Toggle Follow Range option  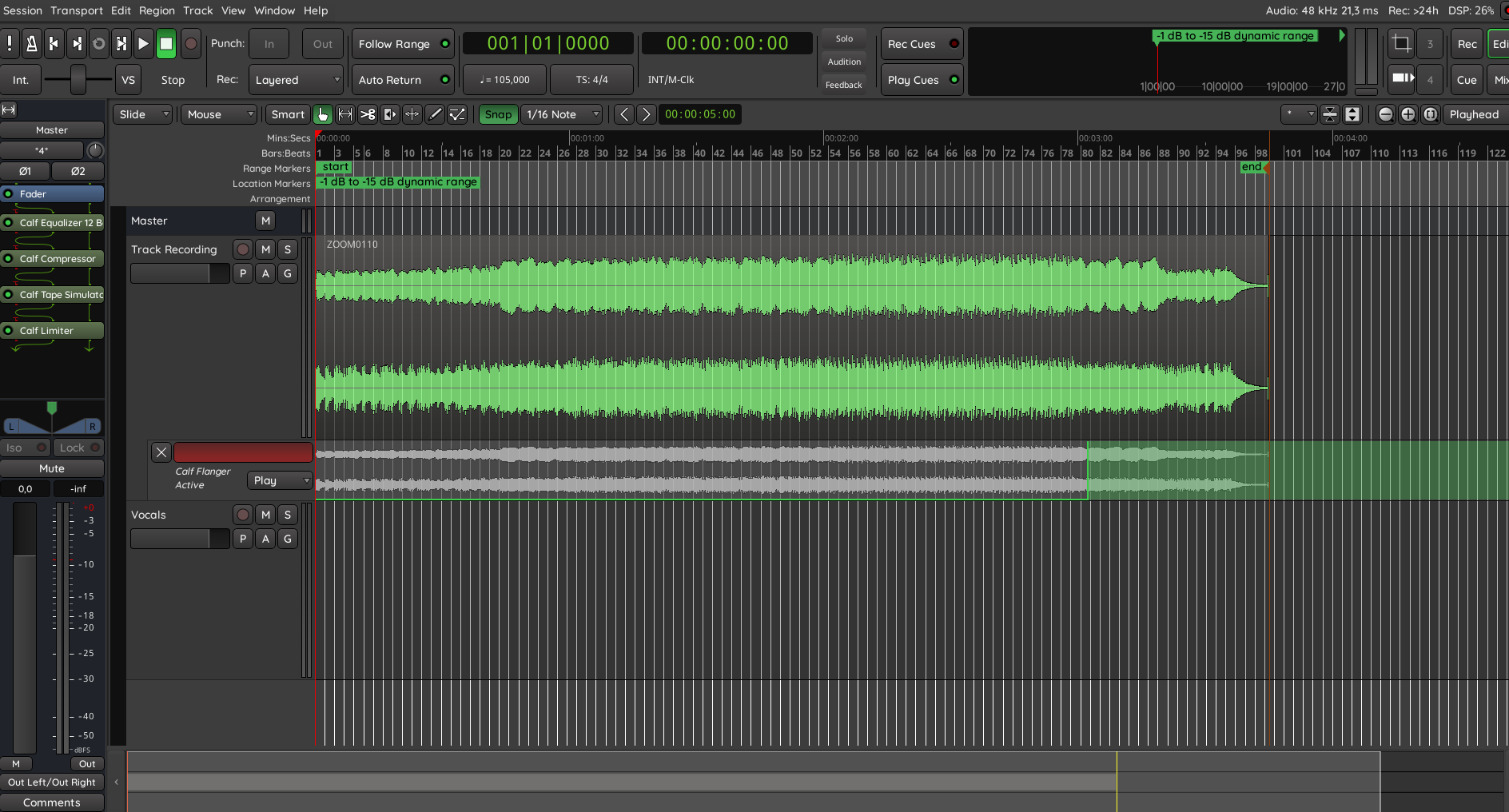point(403,44)
